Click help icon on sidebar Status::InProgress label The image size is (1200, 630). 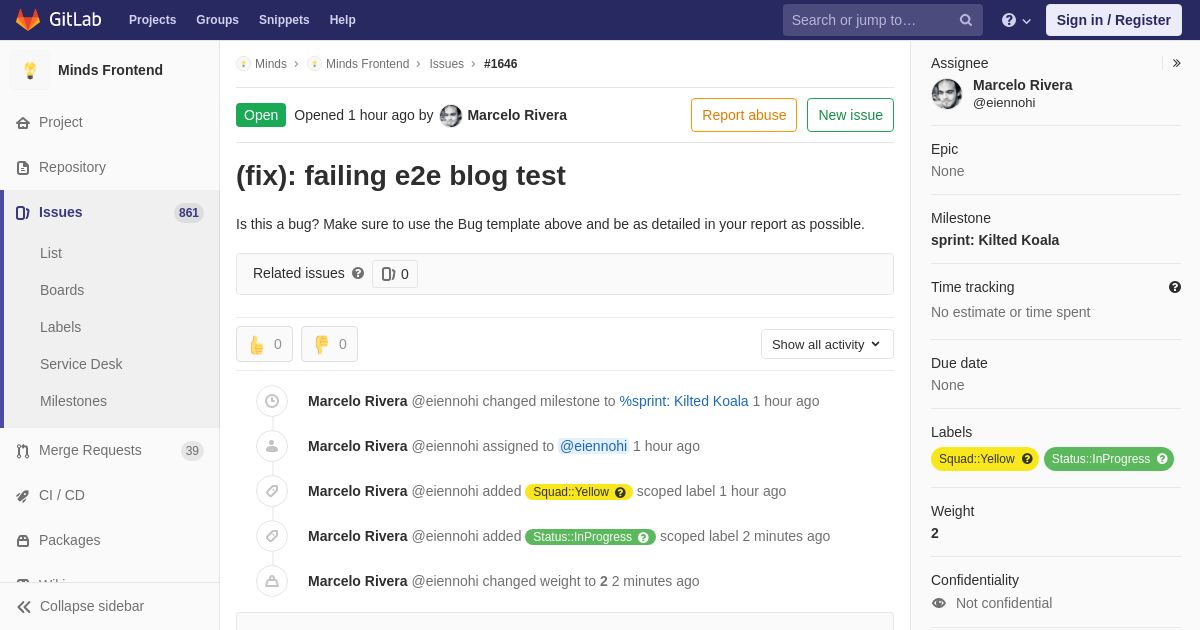point(1162,459)
